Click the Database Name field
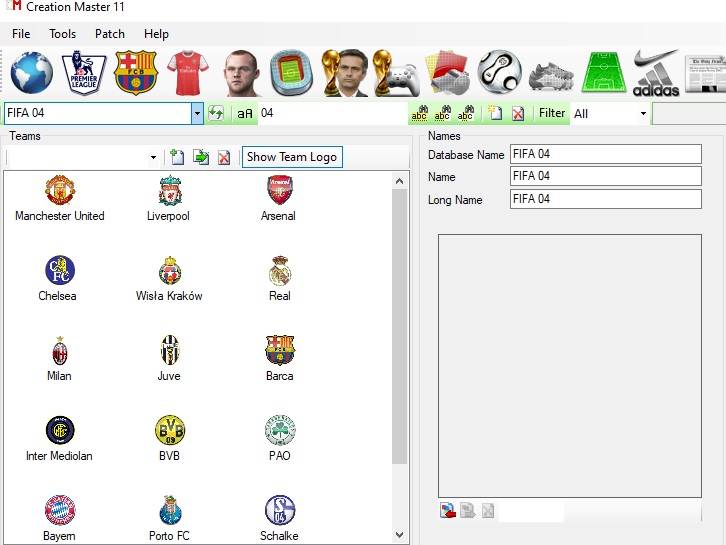Image resolution: width=726 pixels, height=545 pixels. (606, 154)
